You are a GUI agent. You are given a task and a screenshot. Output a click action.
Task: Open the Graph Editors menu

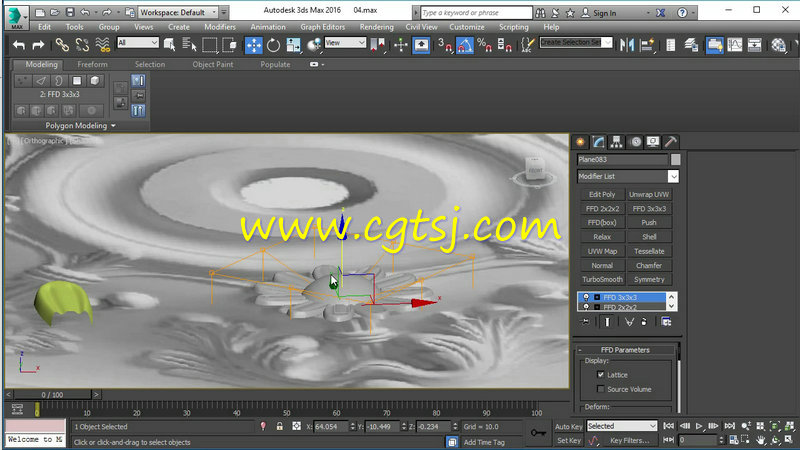(x=322, y=27)
